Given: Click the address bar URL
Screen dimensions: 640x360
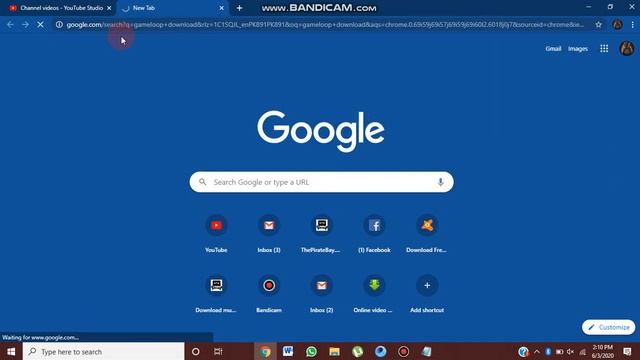Looking at the screenshot, I should 324,24.
